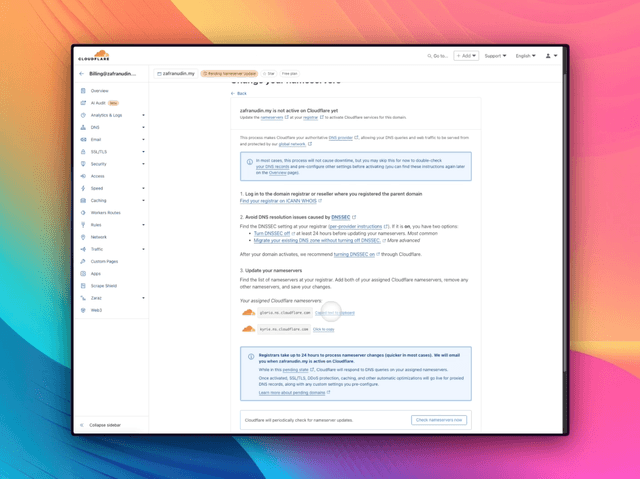Click the Speed lightning icon
Viewport: 640px width, 479px height.
[83, 188]
